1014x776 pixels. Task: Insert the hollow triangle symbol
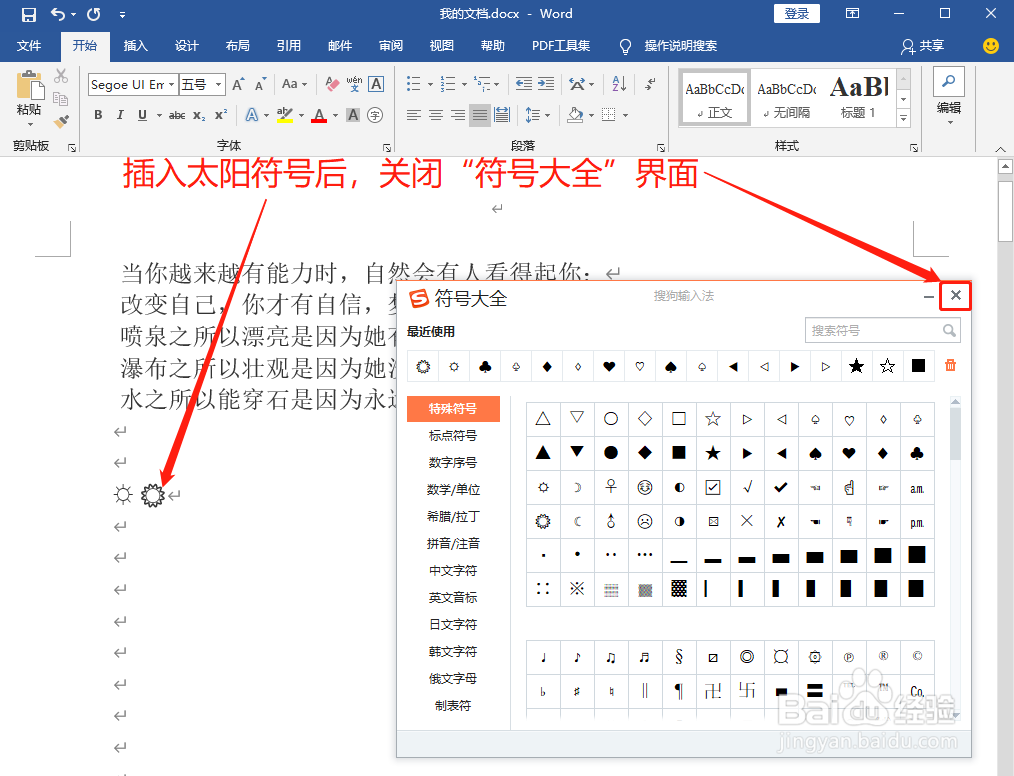click(x=543, y=418)
